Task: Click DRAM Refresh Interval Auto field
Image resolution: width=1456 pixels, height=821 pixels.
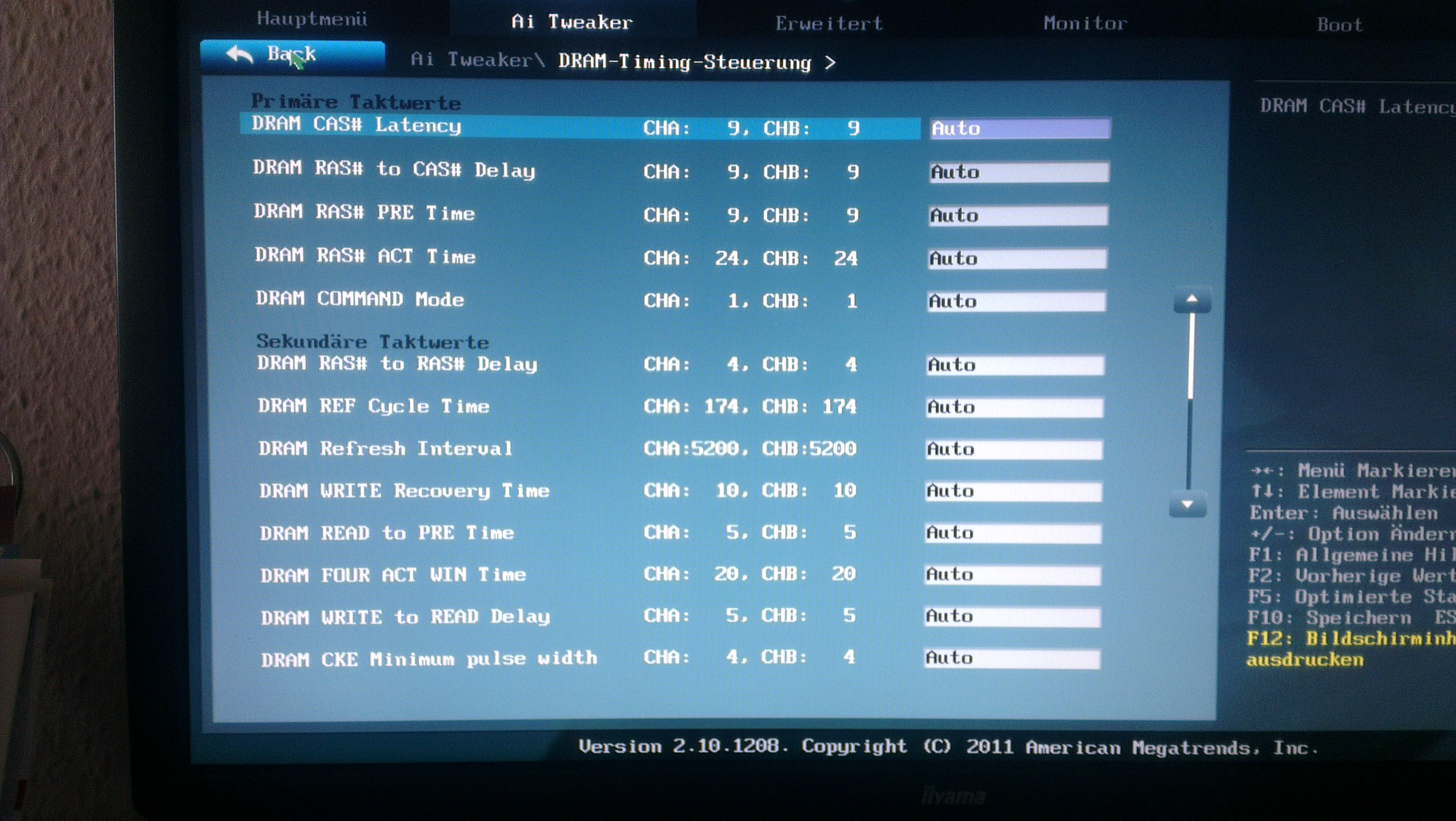Action: point(1014,449)
